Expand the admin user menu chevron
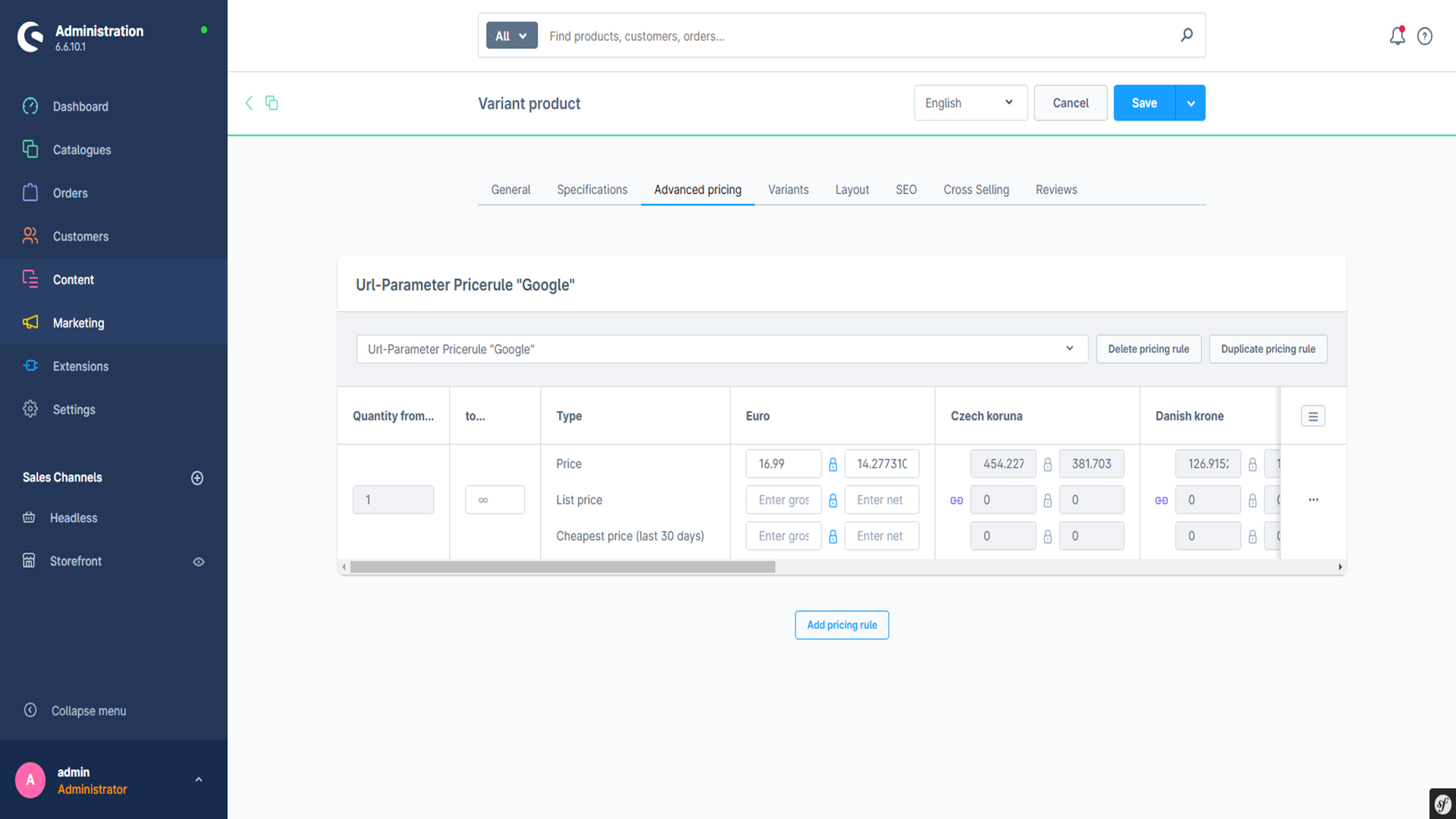Viewport: 1456px width, 819px height. 199,780
